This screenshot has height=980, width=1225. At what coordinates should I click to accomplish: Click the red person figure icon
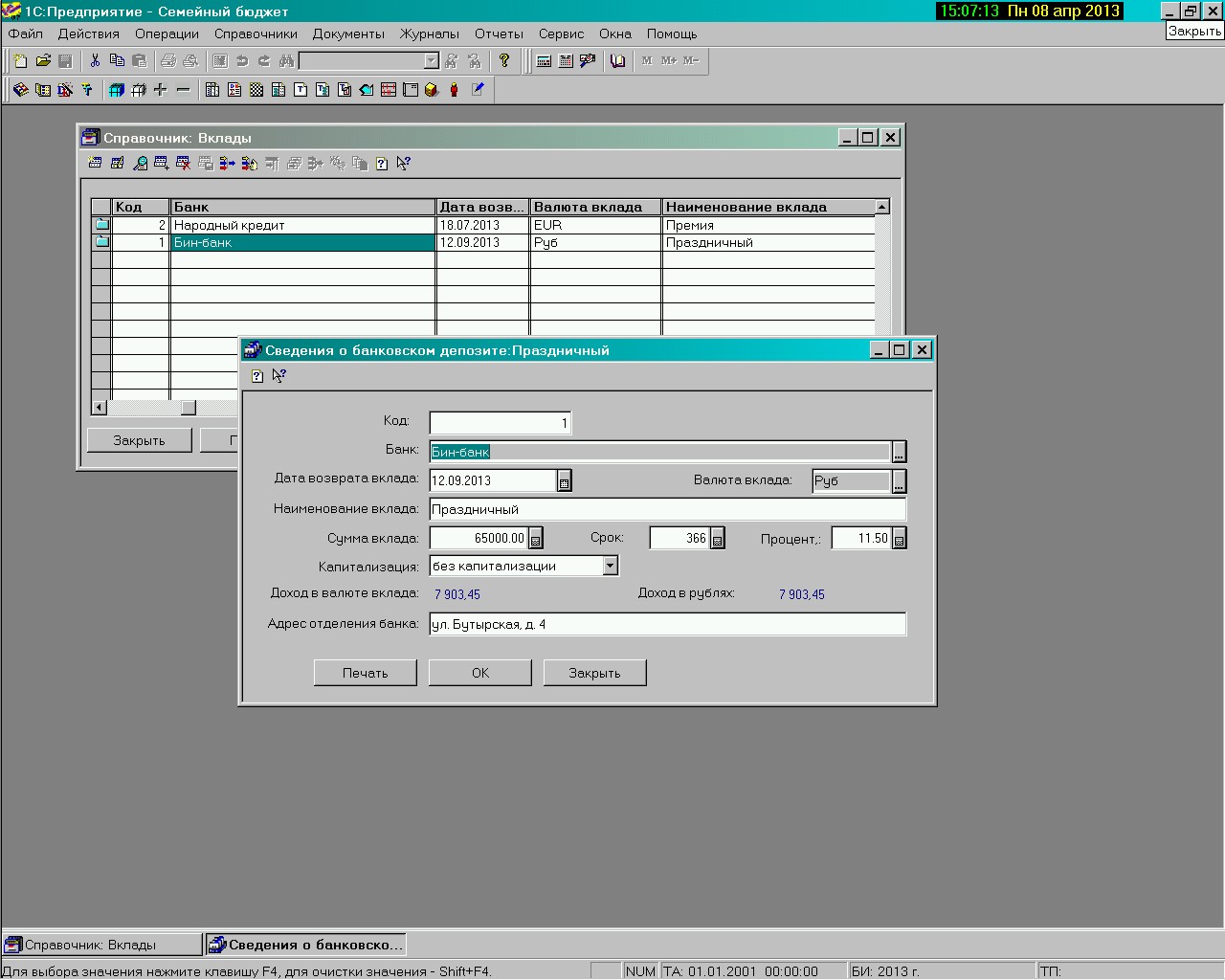(x=454, y=90)
